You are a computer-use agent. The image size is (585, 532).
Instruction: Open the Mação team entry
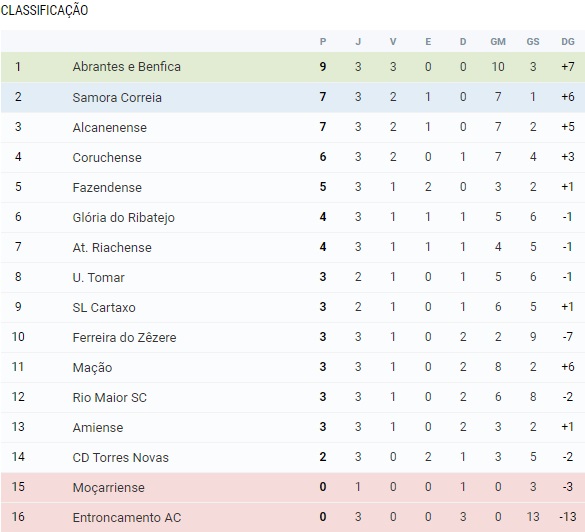pyautogui.click(x=92, y=368)
